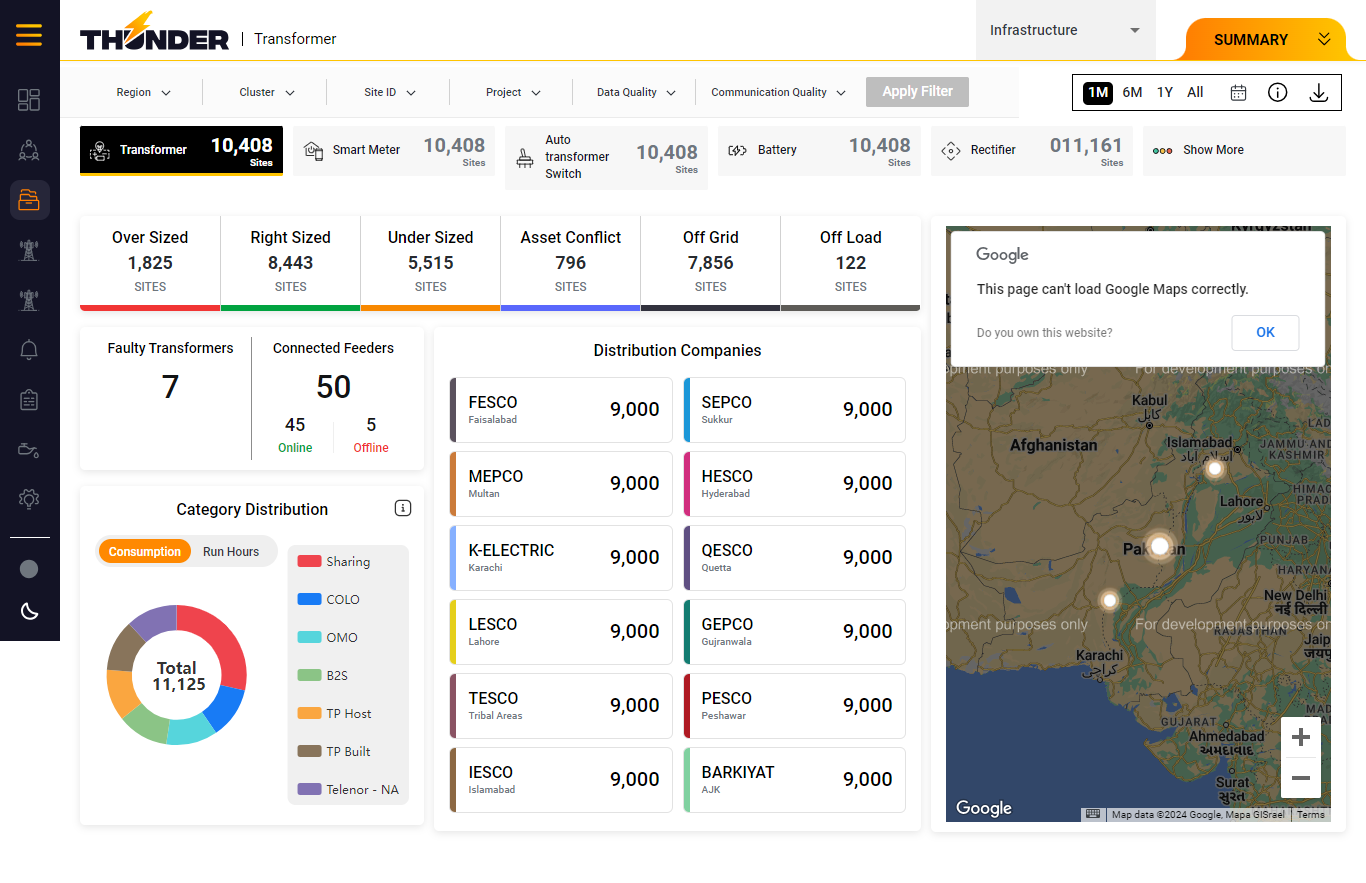Click the Faulty Transformers count 7

point(170,387)
